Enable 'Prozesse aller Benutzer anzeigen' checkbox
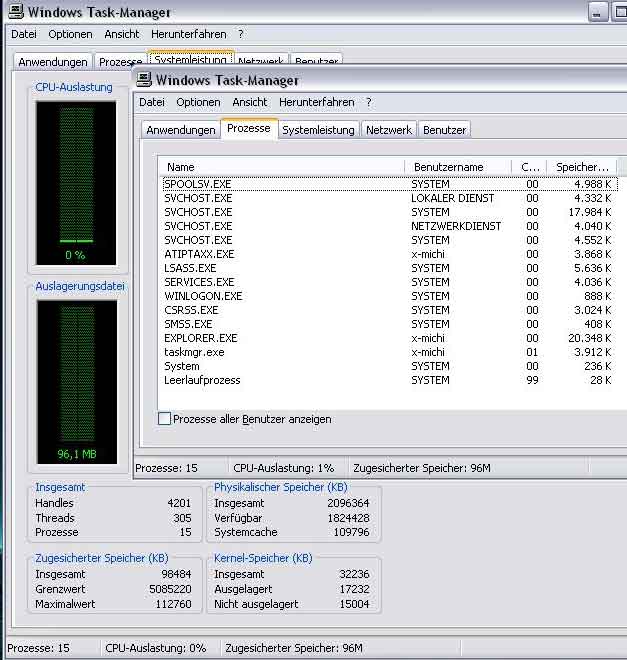627x660 pixels. (164, 419)
